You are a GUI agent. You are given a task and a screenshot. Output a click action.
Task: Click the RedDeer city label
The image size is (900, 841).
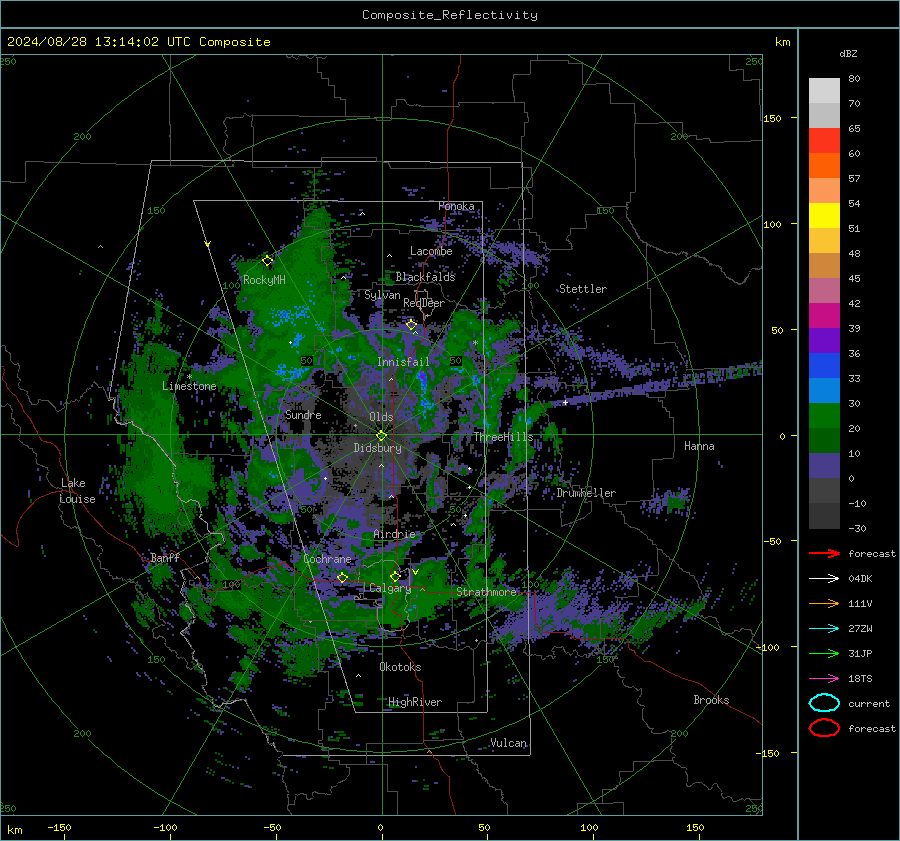pos(424,303)
